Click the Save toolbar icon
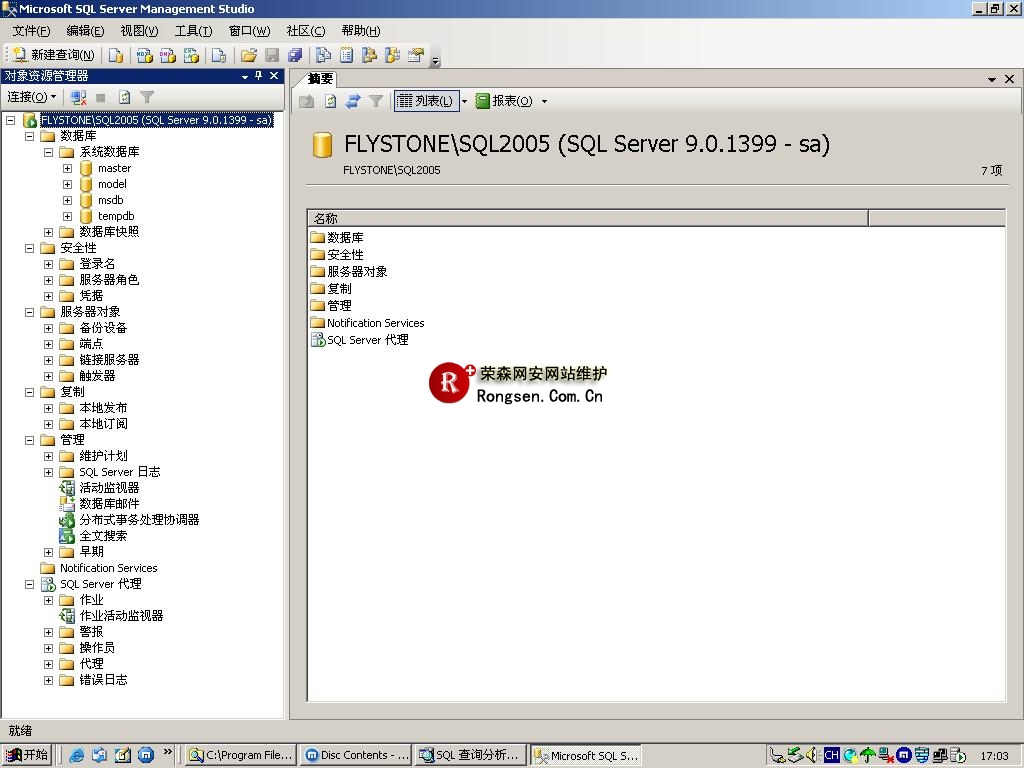The width and height of the screenshot is (1024, 768). coord(270,53)
